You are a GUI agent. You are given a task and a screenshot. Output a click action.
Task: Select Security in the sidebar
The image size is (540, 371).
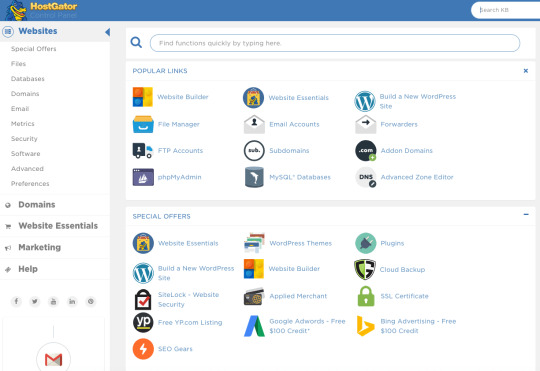24,138
